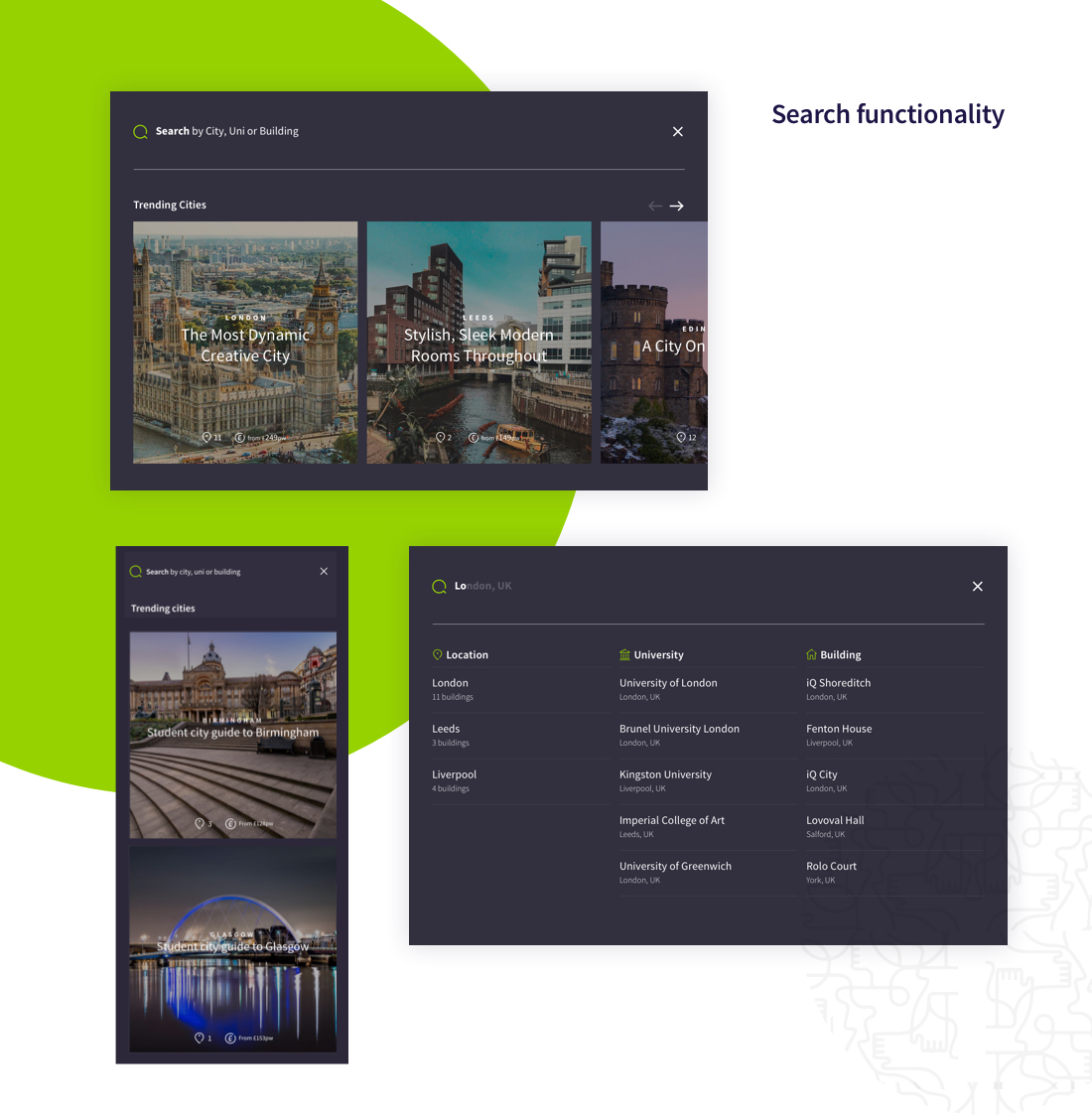Image resolution: width=1092 pixels, height=1115 pixels.
Task: Click the 'Location' column heading text
Action: 468,655
